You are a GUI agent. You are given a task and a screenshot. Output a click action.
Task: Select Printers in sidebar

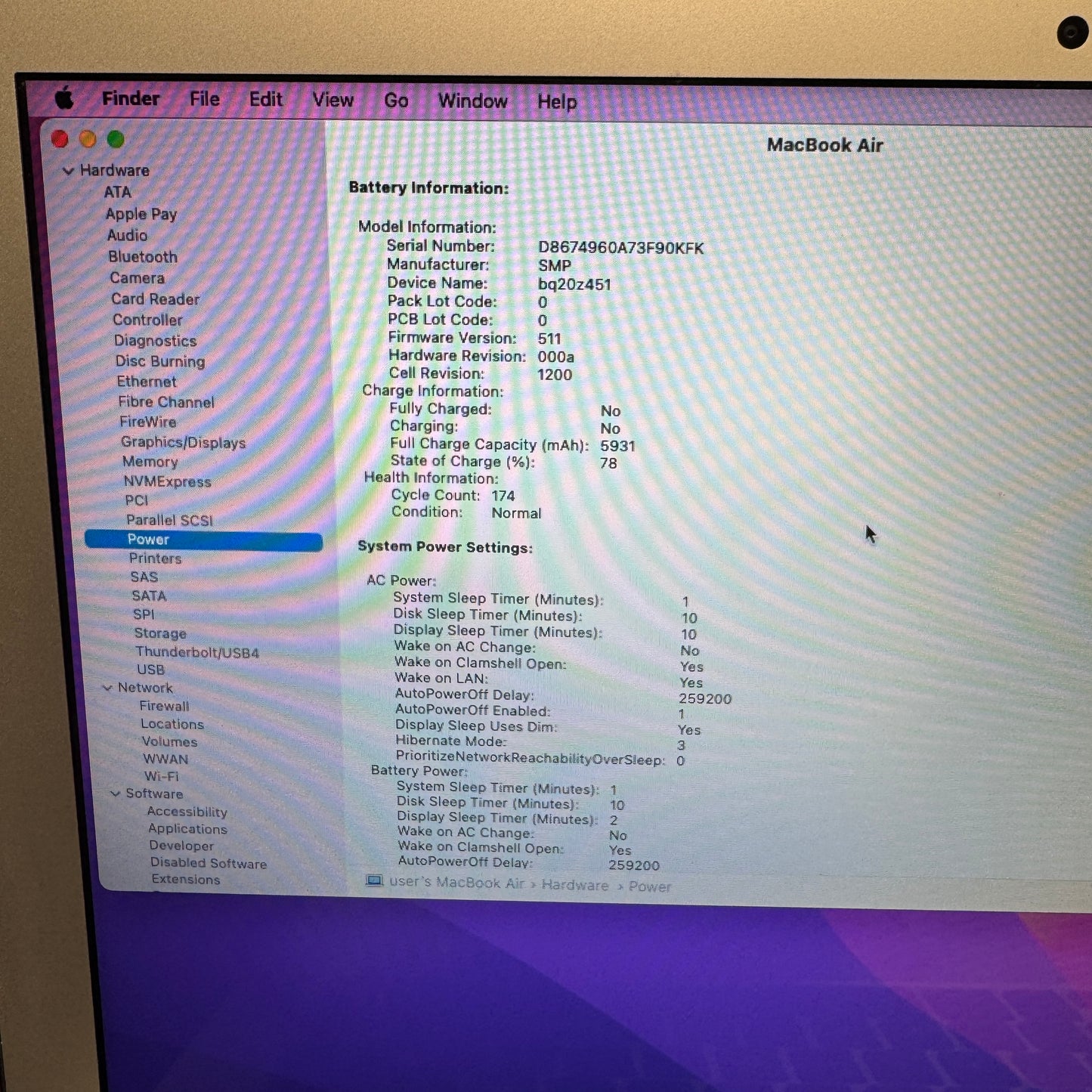(156, 558)
